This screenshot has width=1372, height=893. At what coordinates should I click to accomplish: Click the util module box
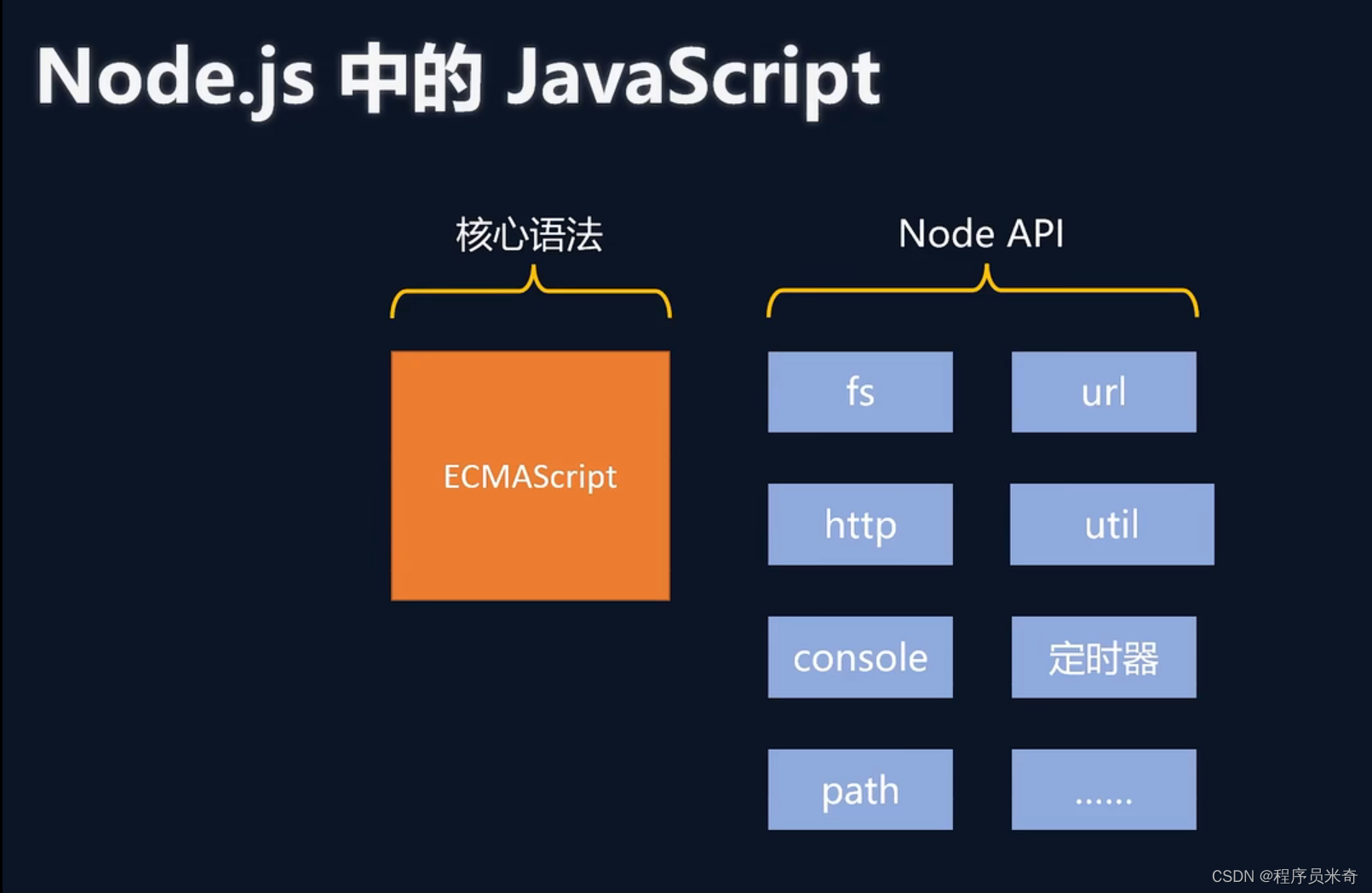[1111, 524]
